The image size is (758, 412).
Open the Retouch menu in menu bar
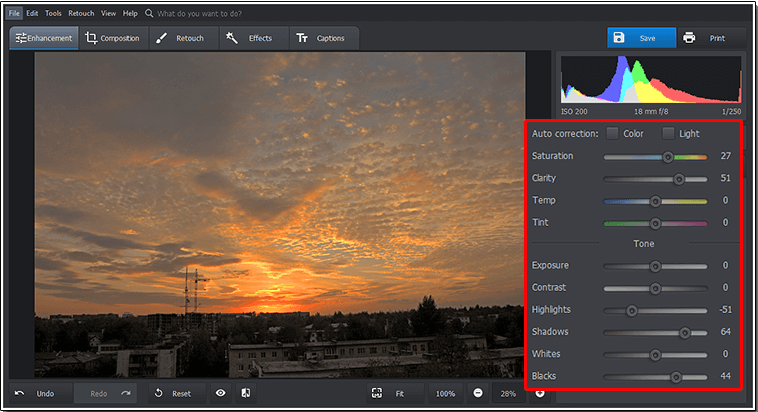point(81,13)
